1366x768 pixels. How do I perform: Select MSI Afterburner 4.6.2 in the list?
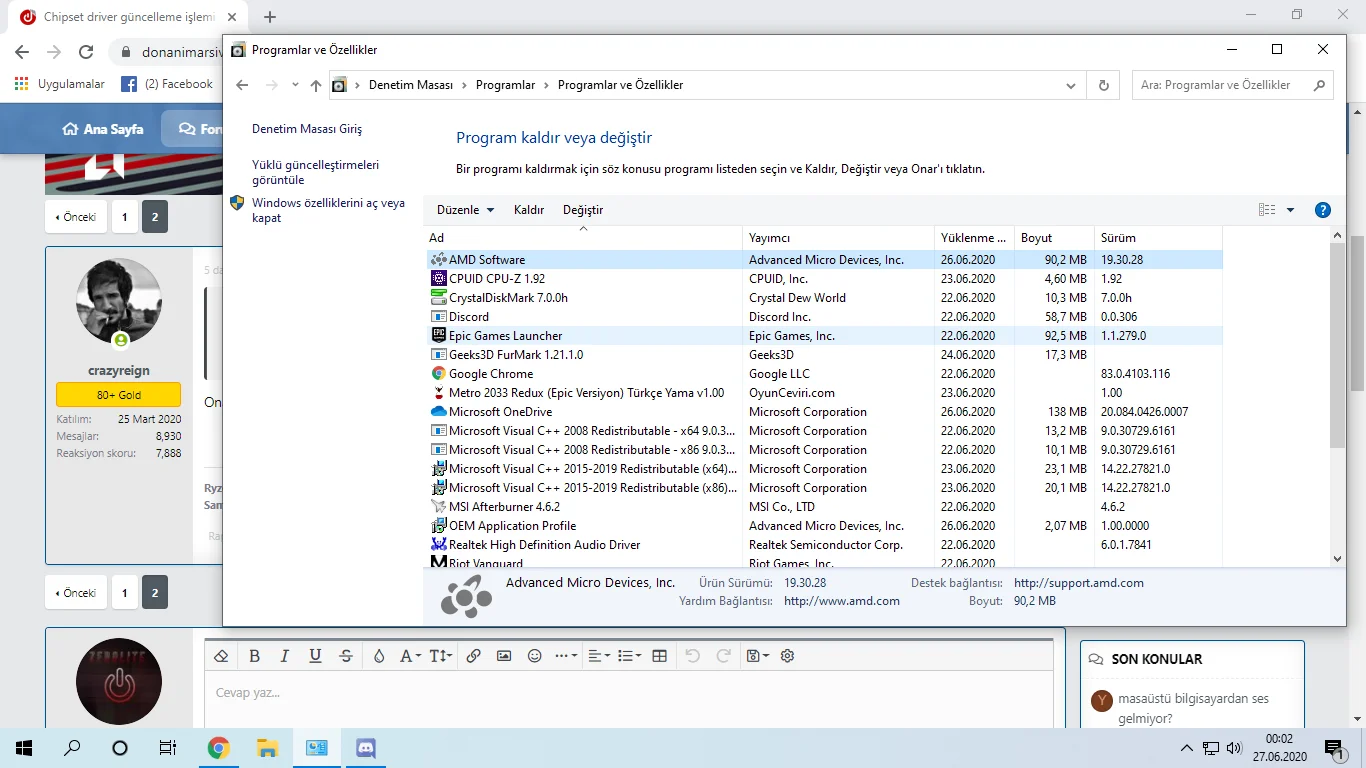(504, 507)
